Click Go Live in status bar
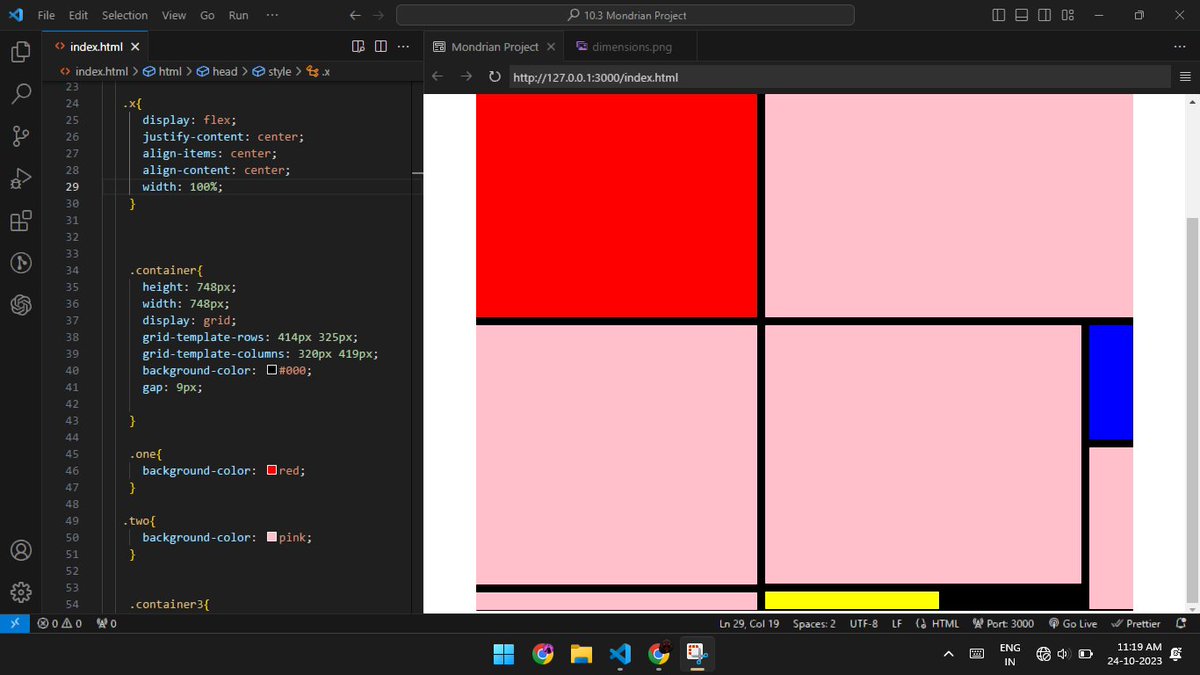This screenshot has height=675, width=1200. [x=1073, y=623]
